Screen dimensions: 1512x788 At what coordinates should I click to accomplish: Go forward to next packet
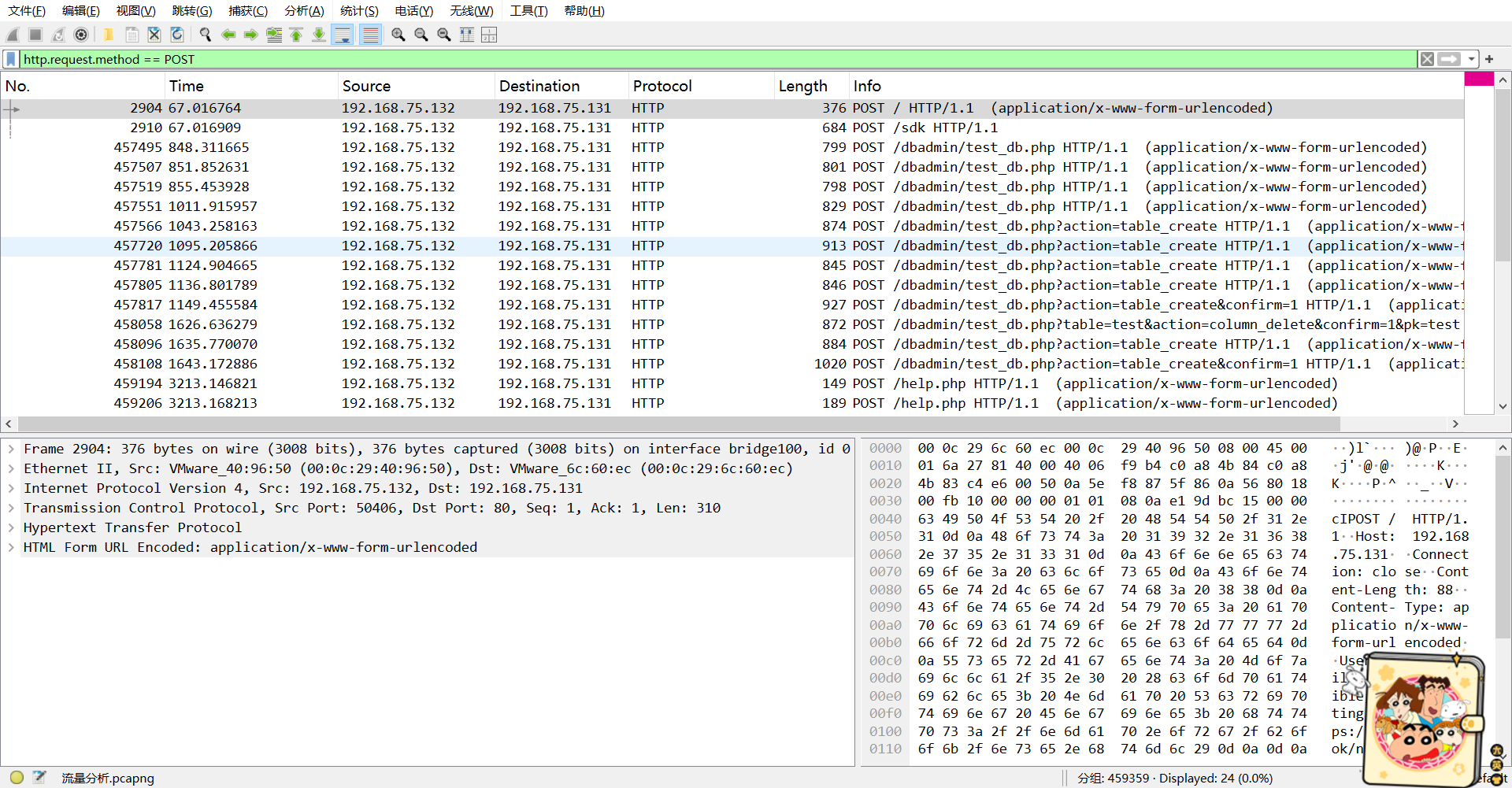251,35
